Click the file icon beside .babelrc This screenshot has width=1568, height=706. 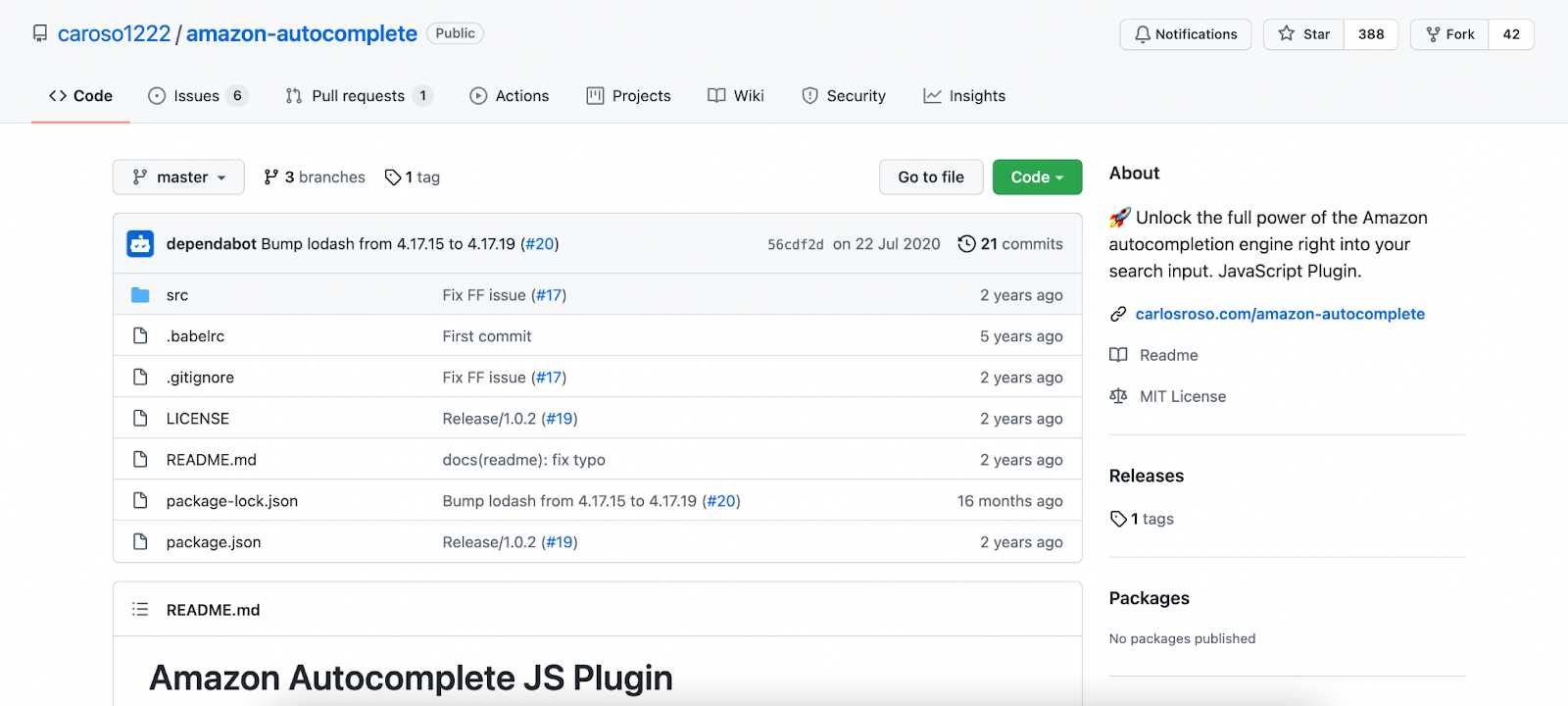tap(140, 336)
